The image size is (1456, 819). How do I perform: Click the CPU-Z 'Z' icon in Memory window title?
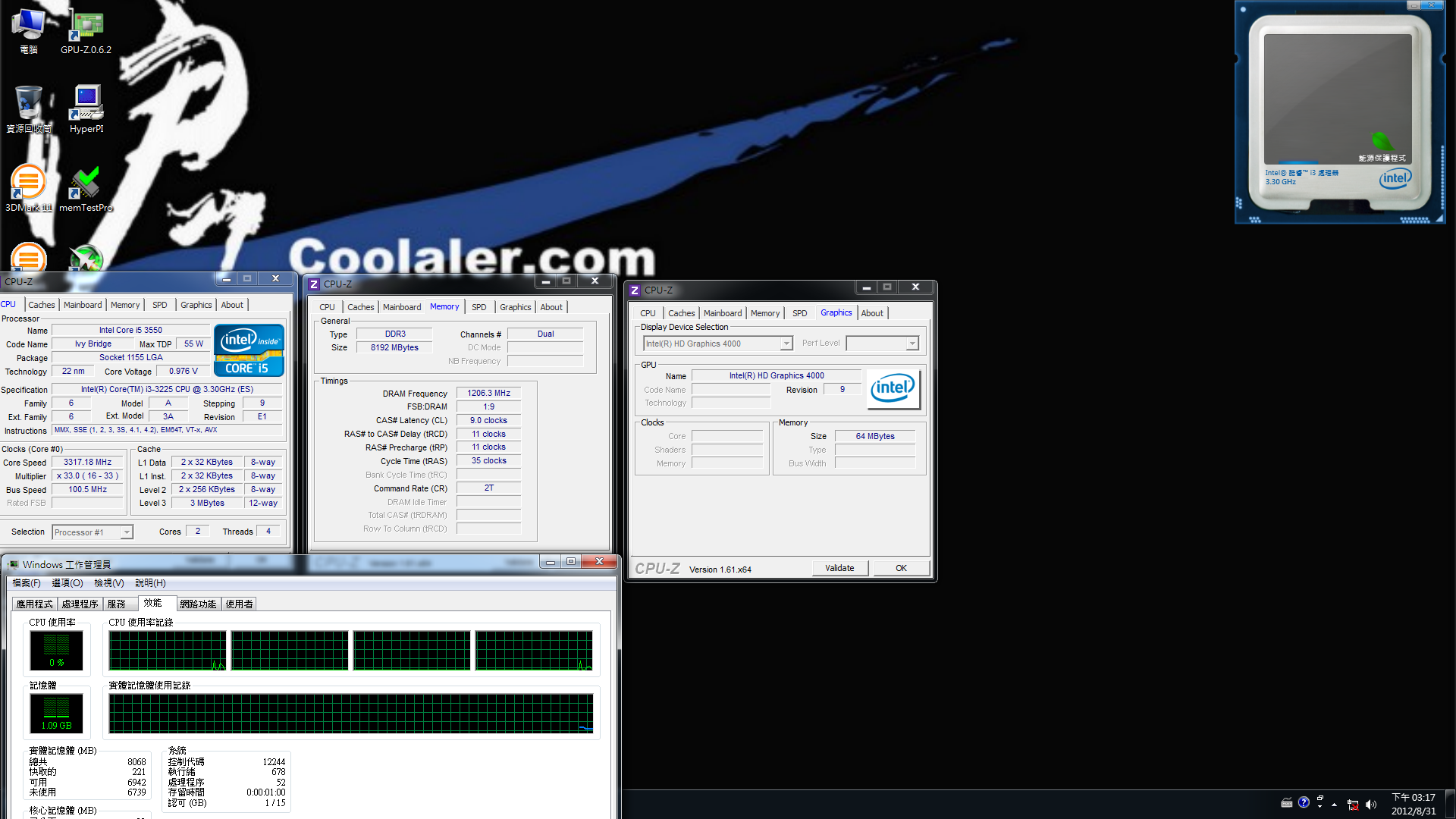pyautogui.click(x=314, y=284)
